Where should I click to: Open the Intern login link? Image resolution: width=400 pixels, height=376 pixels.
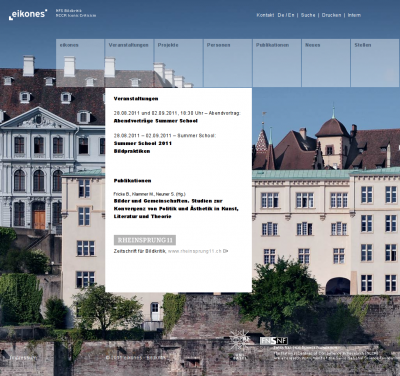(x=354, y=15)
